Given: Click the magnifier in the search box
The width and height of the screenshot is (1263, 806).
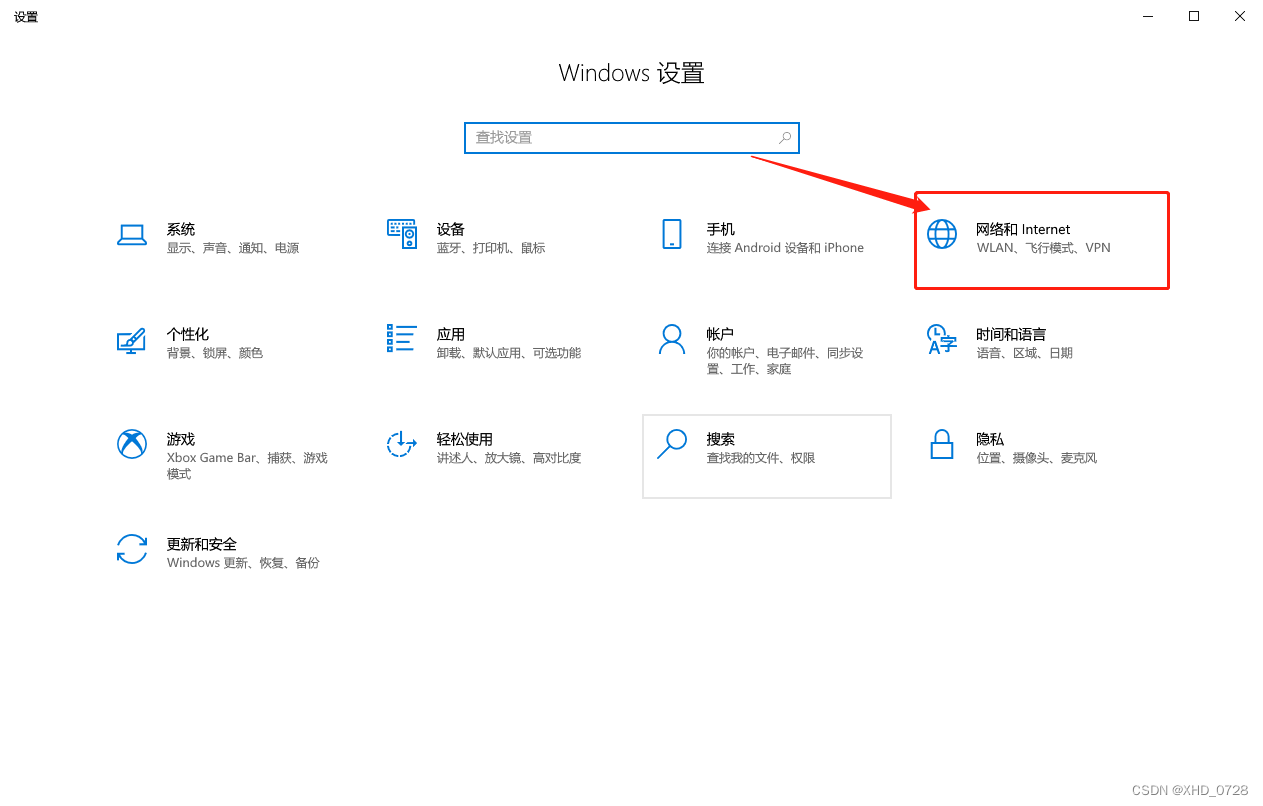Looking at the screenshot, I should [x=785, y=138].
